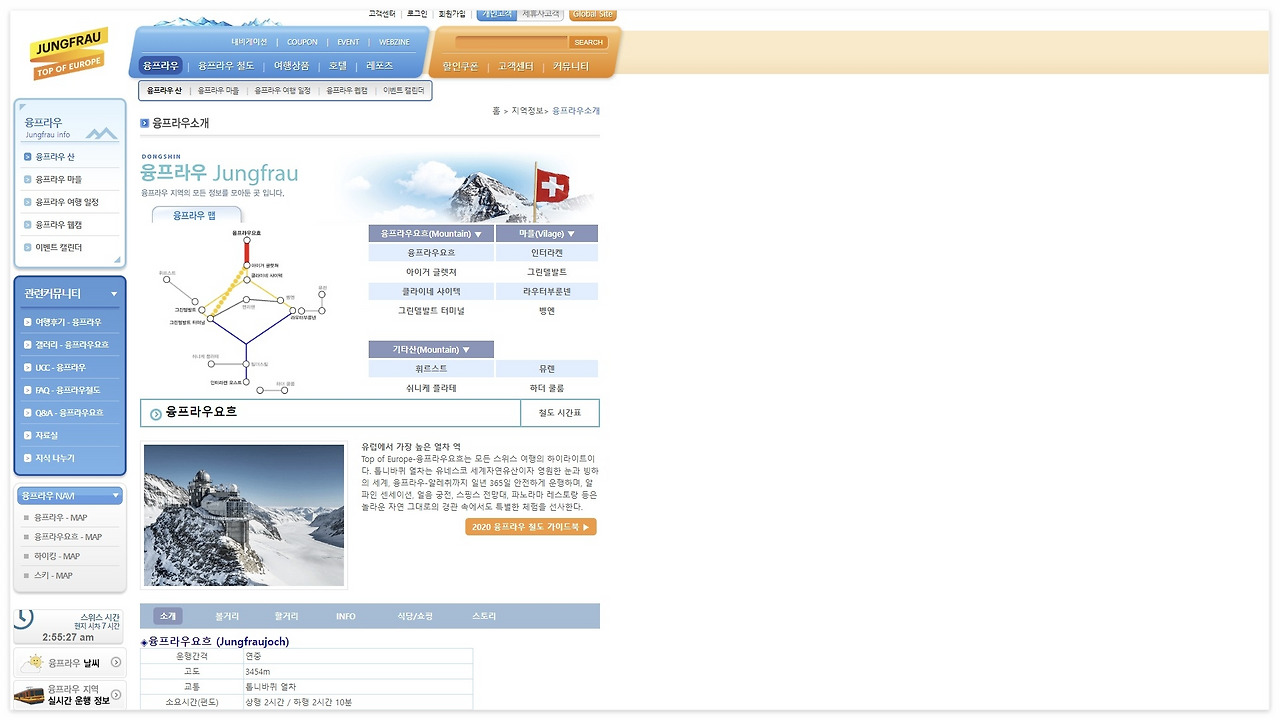Open 이벤트 캘린더 in the submenu bar
This screenshot has width=1280, height=720.
point(404,91)
